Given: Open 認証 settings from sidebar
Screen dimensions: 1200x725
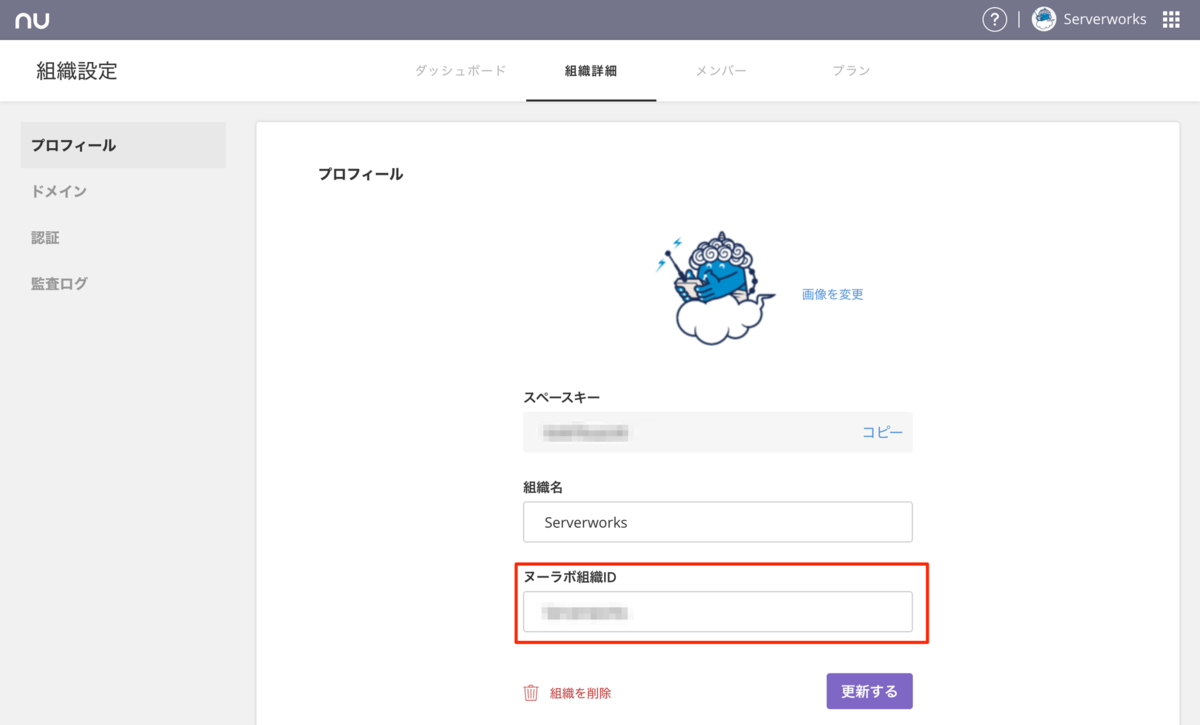Looking at the screenshot, I should [47, 237].
